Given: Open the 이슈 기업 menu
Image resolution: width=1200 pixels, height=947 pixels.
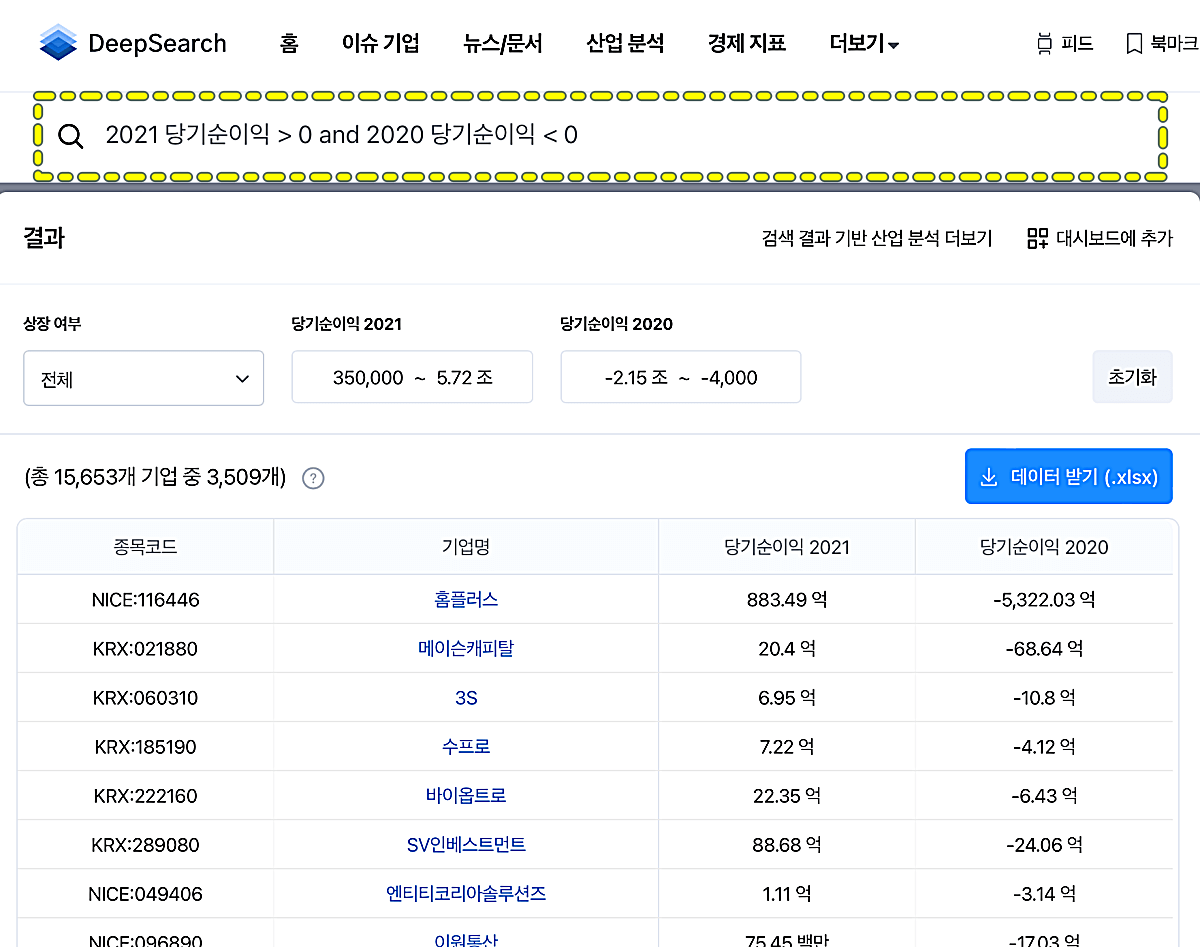Looking at the screenshot, I should pos(380,43).
